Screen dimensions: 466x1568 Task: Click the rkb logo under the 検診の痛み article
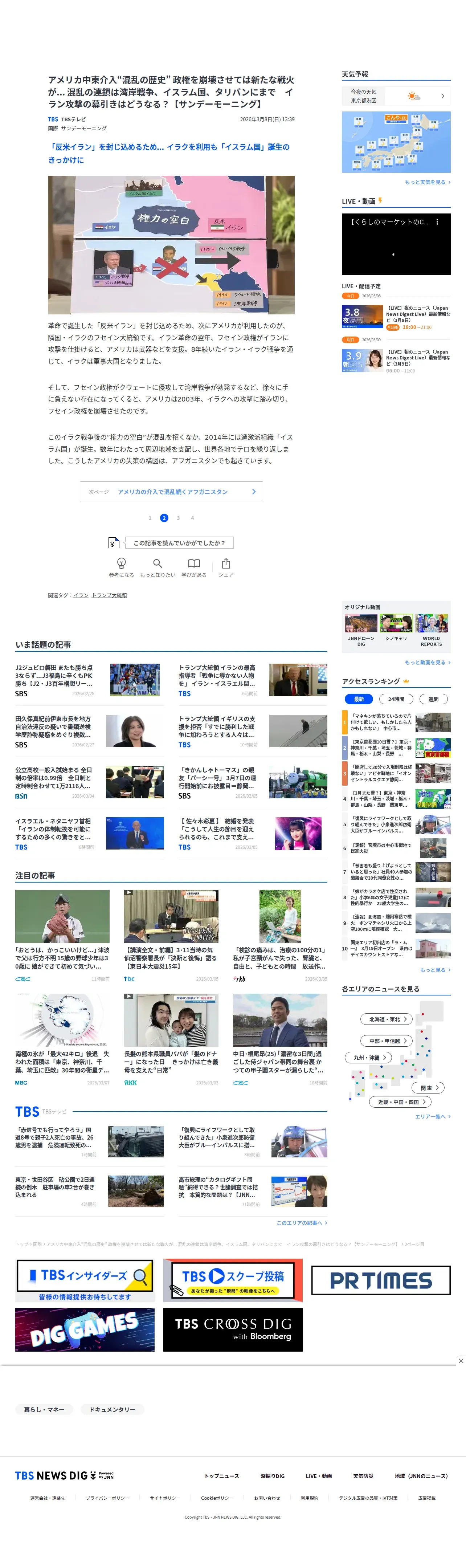tap(239, 979)
